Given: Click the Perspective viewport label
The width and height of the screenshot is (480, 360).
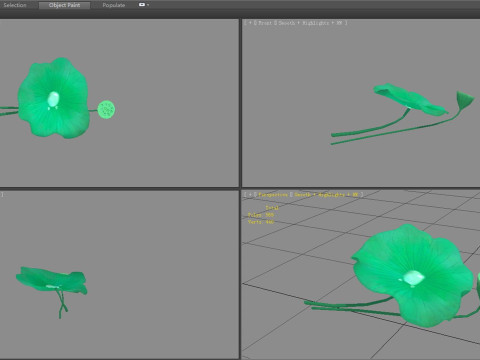Looking at the screenshot, I should (x=273, y=194).
